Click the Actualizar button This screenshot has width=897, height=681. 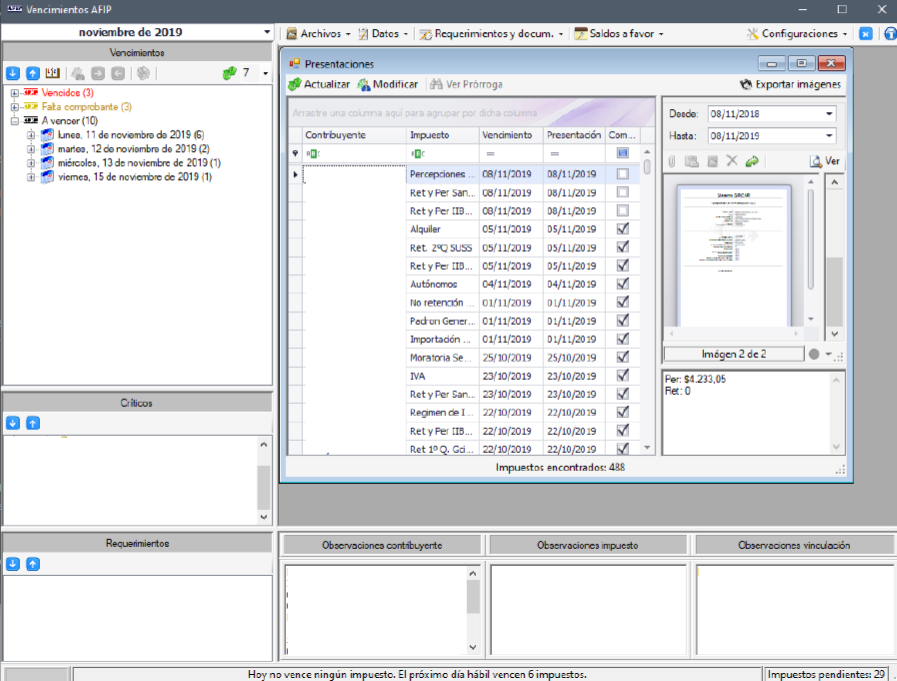(319, 84)
